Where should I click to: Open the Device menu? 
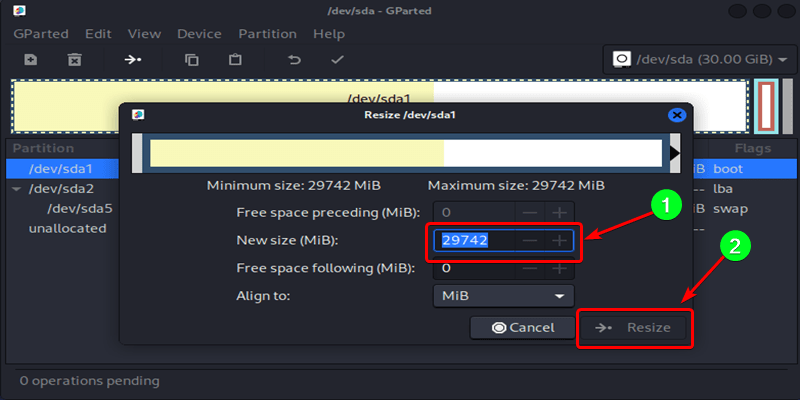199,34
